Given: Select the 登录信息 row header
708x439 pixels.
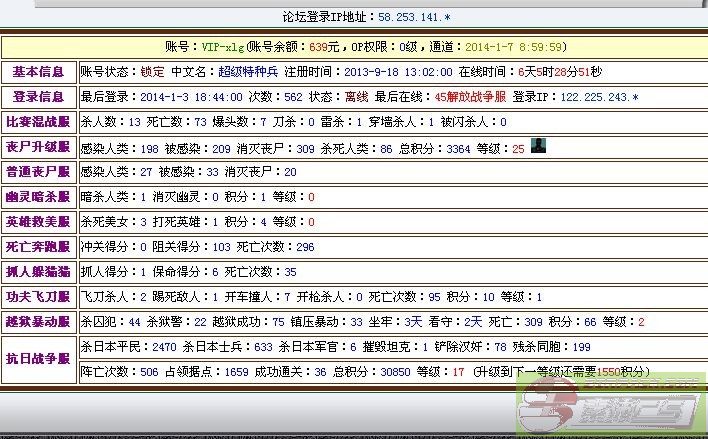Looking at the screenshot, I should 38,97.
